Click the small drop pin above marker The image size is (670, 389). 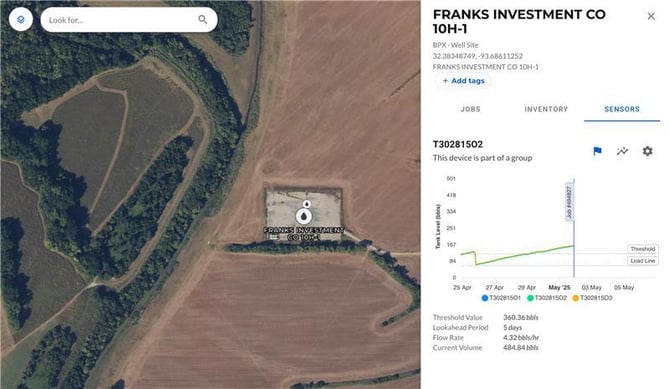click(x=306, y=203)
